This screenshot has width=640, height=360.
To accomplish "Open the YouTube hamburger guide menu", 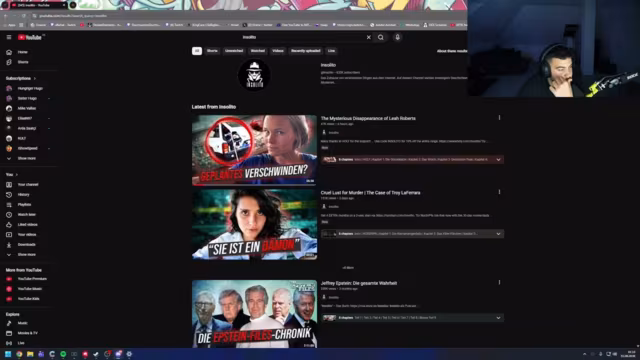I will (x=9, y=37).
